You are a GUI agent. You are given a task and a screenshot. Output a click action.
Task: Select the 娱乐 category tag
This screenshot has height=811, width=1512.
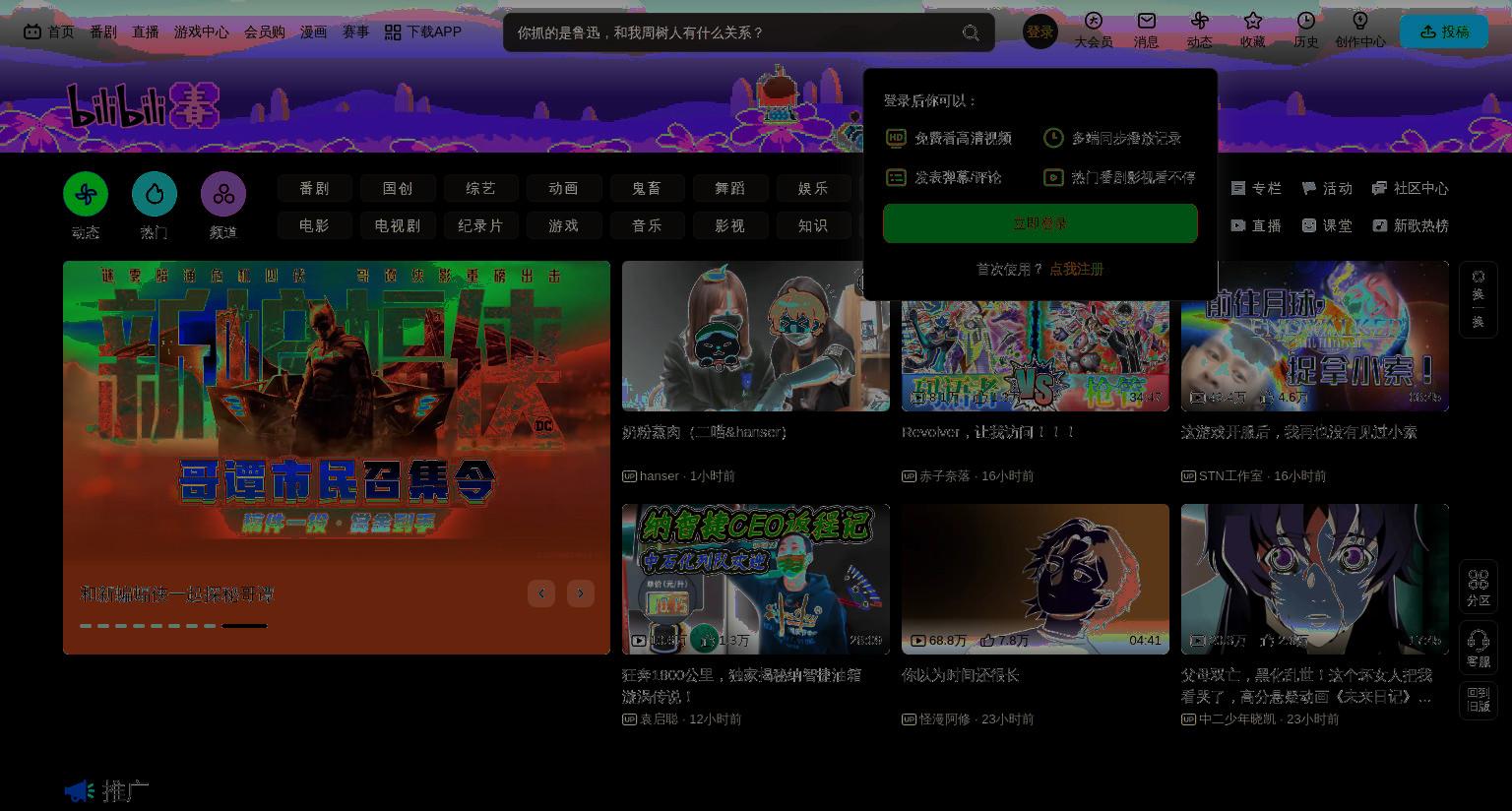(x=813, y=188)
